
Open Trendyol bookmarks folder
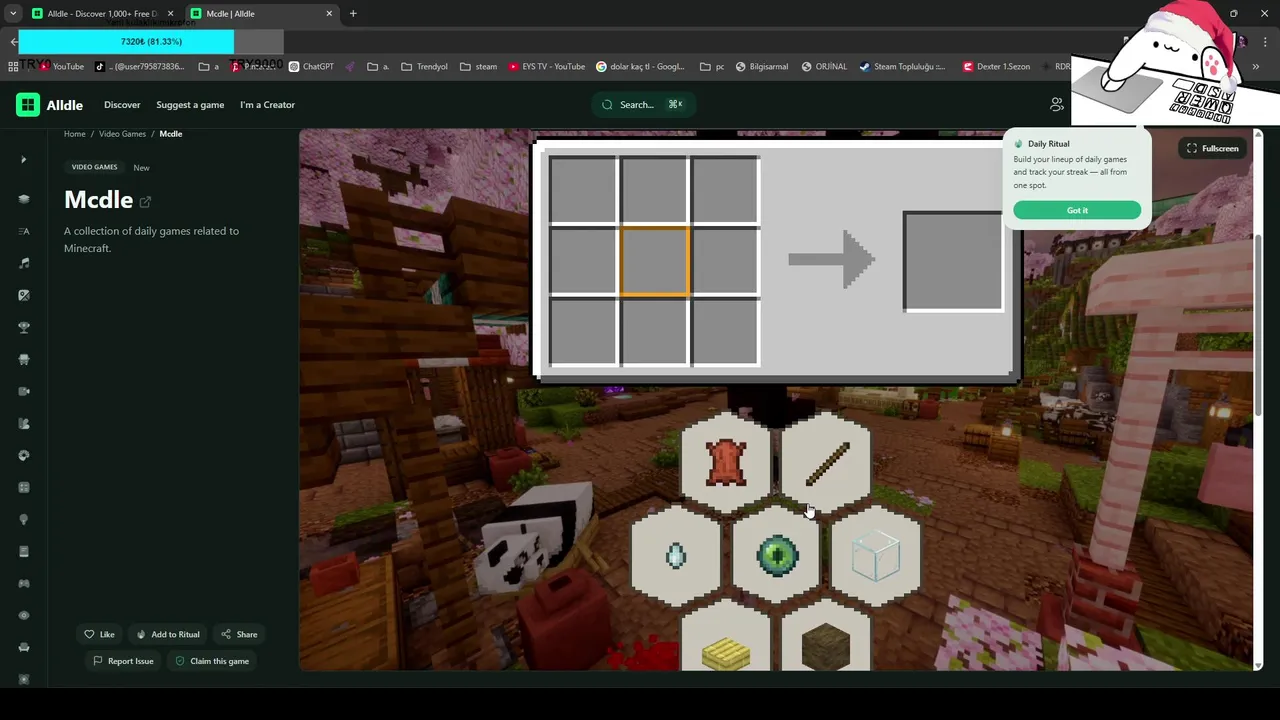424,67
